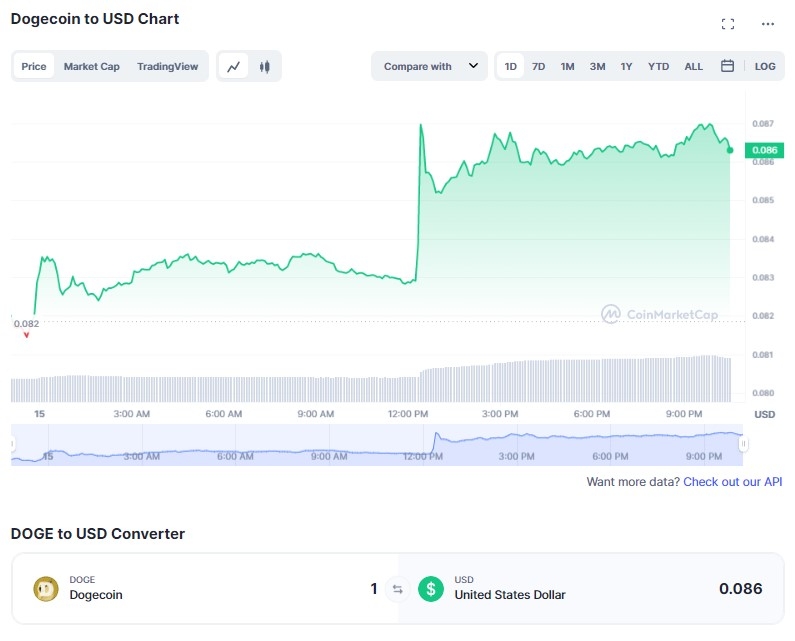Image resolution: width=795 pixels, height=641 pixels.
Task: Select the YTD time range
Action: pos(658,66)
